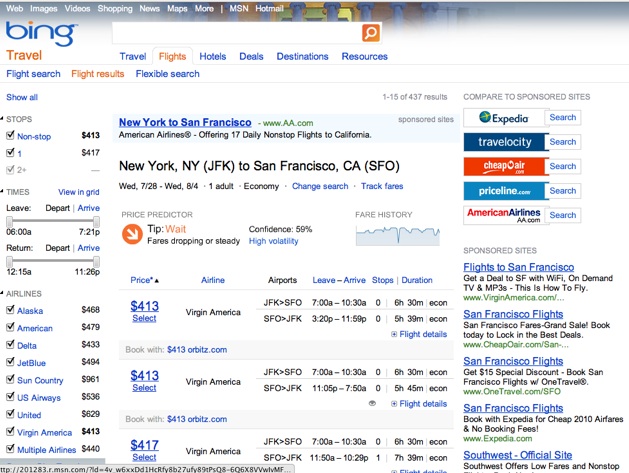Expand Flight details for 11:05p return flight
Screen dimensions: 629x473
click(419, 404)
